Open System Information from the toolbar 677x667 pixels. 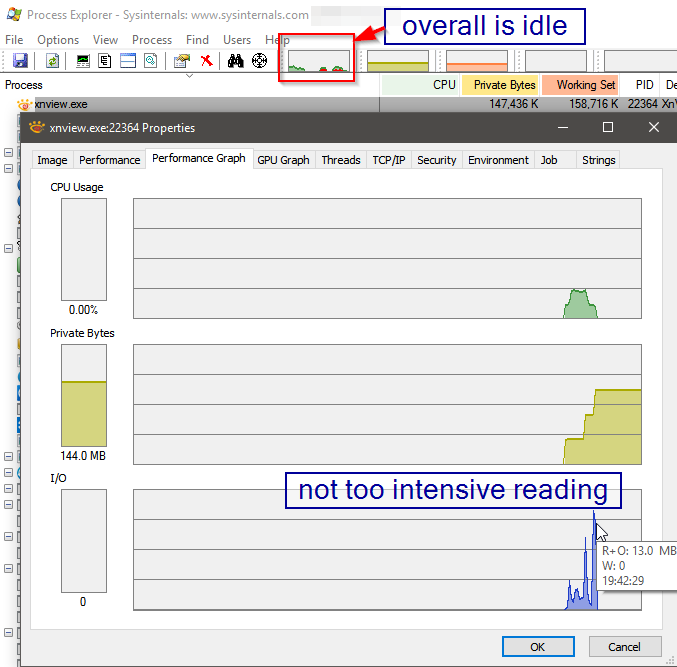tap(84, 61)
